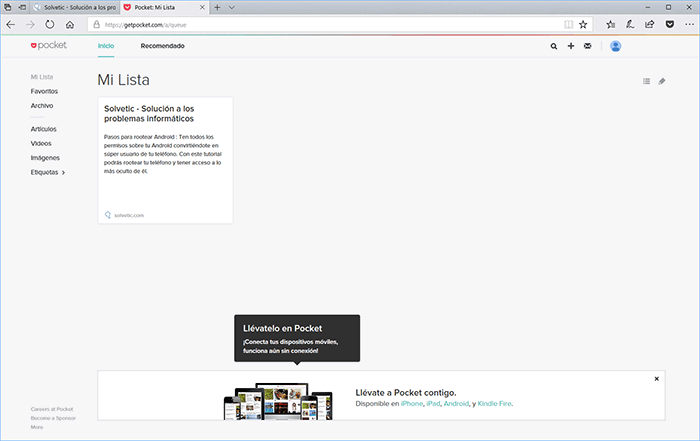Open the favorites hub icon
This screenshot has height=441, width=700.
coord(610,25)
